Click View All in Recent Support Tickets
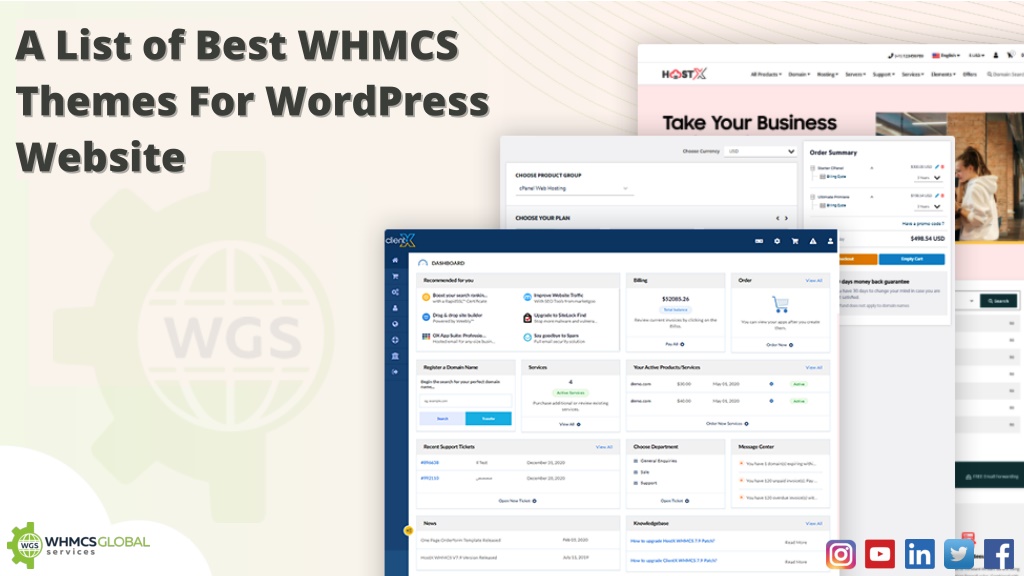 (604, 447)
